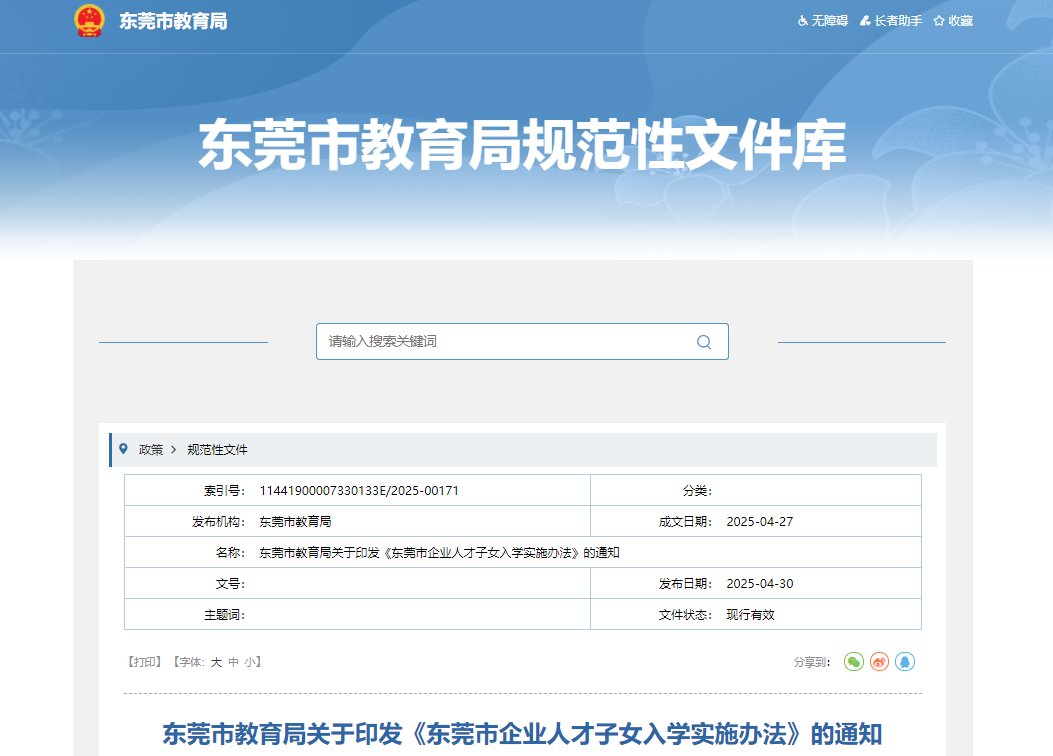This screenshot has width=1053, height=756.
Task: Click 成文日期 value 2025-04-27
Action: [x=760, y=522]
